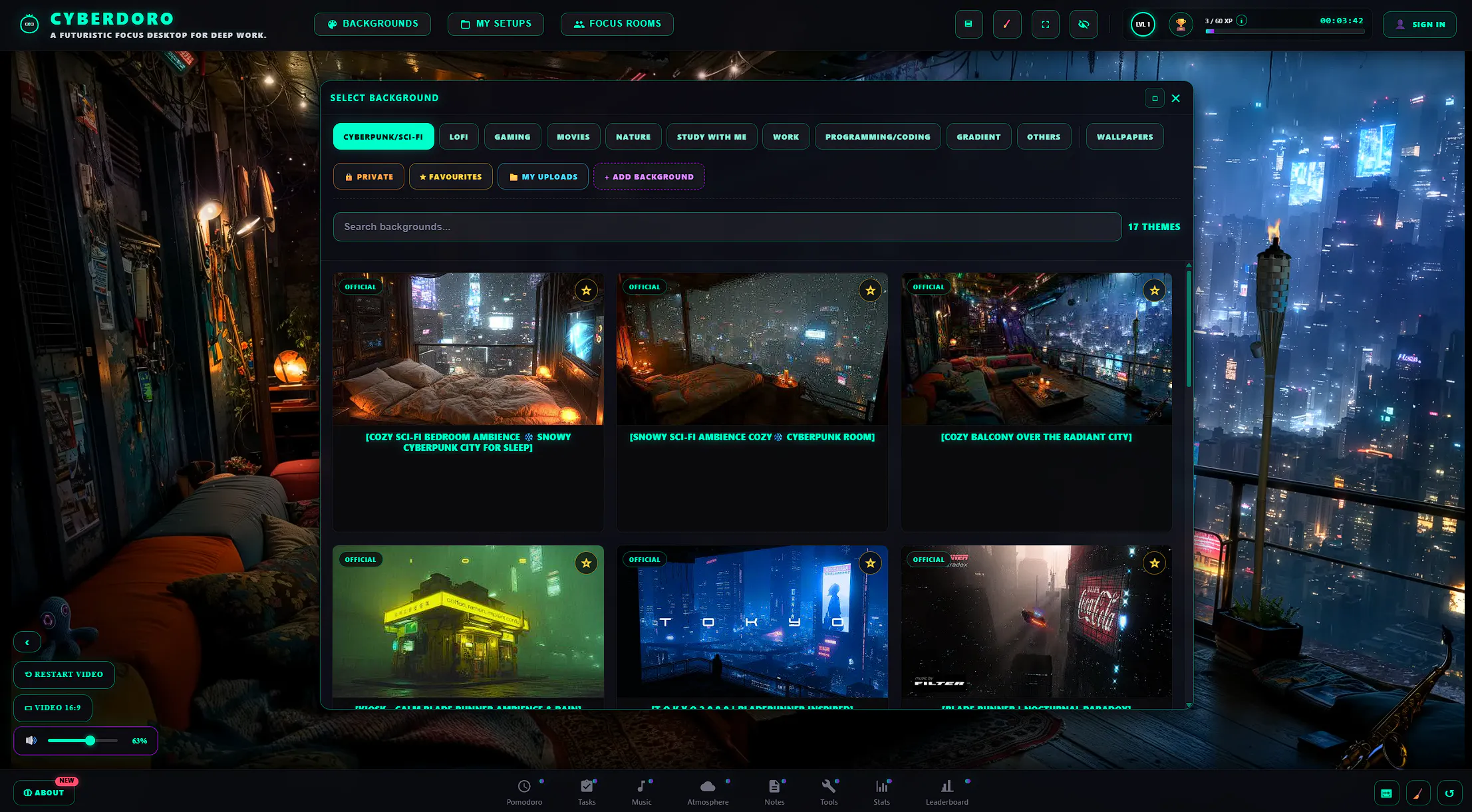The image size is (1472, 812).
Task: Click the Add Background button
Action: 649,176
